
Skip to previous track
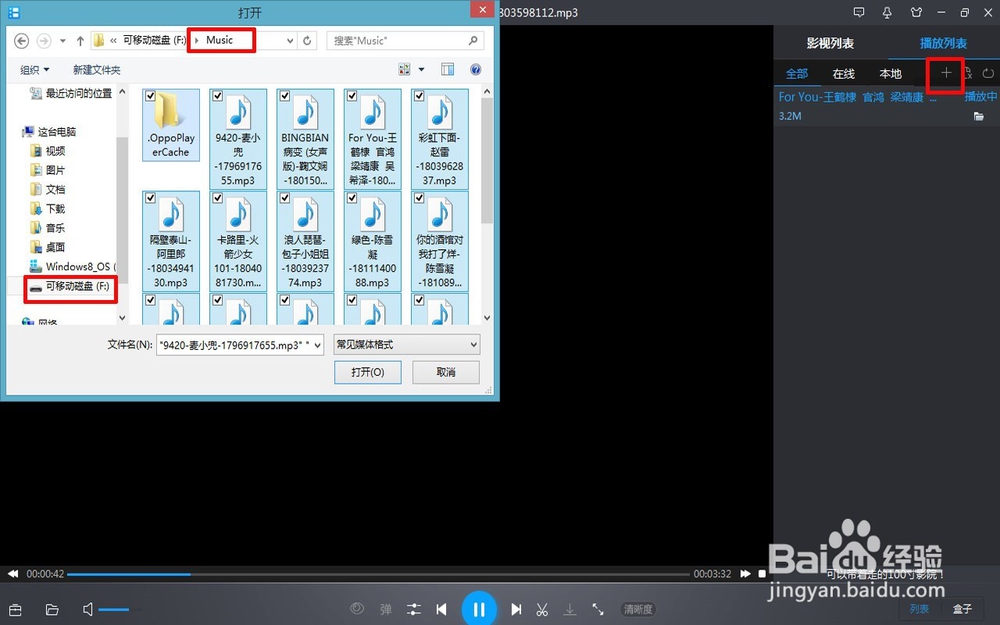(x=441, y=610)
